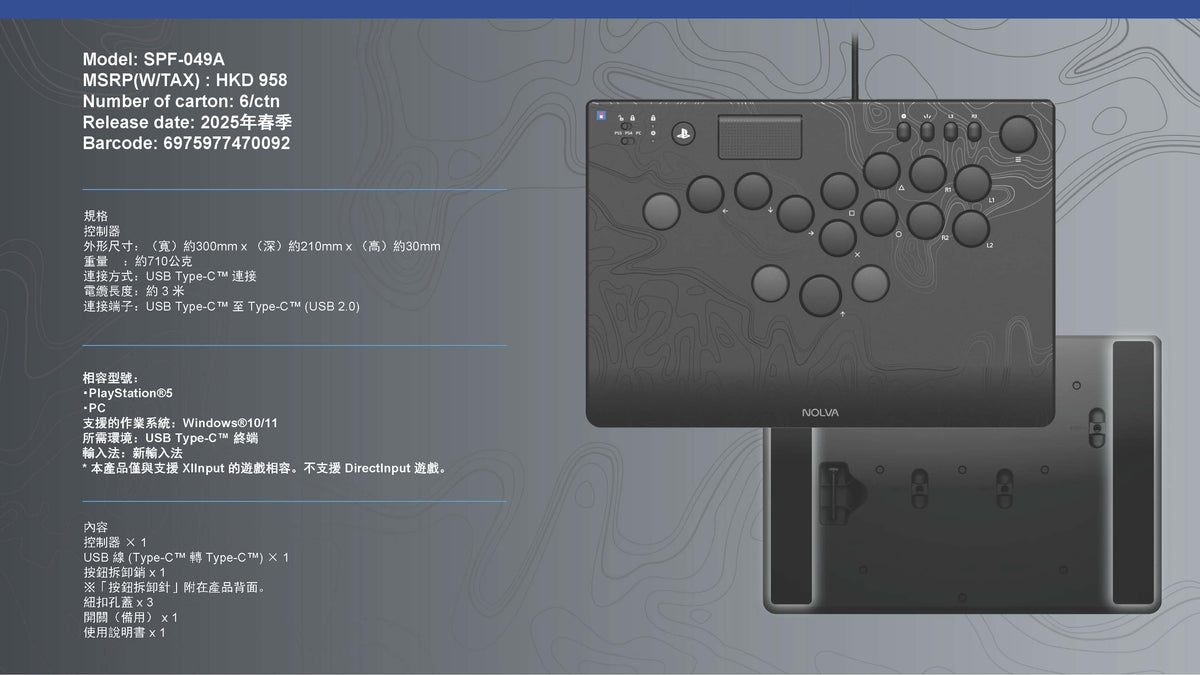Click the down-arrow direction button
Viewport: 1200px width, 675px height.
pyautogui.click(x=753, y=191)
